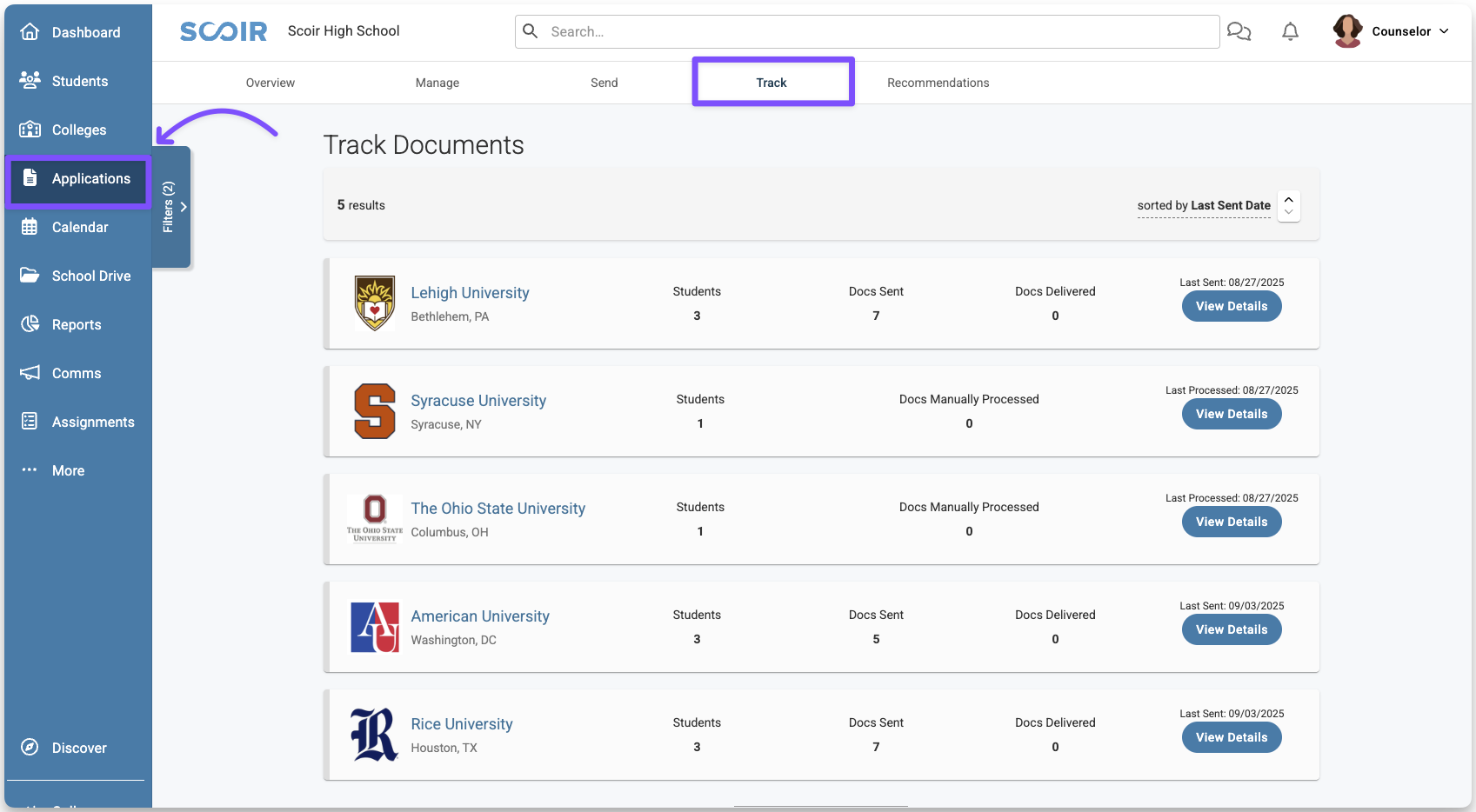Viewport: 1476px width, 812px height.
Task: Click the Scoir logo
Action: [x=224, y=31]
